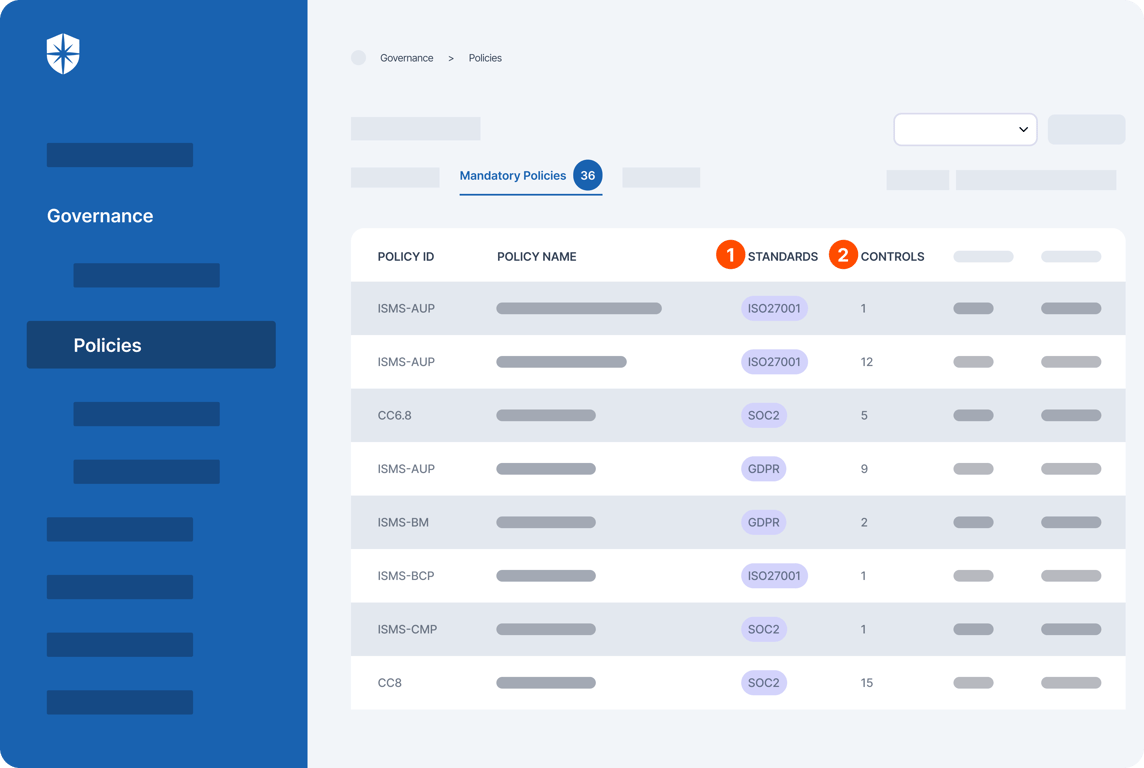Click the 36 count badge
The height and width of the screenshot is (768, 1144).
(587, 175)
